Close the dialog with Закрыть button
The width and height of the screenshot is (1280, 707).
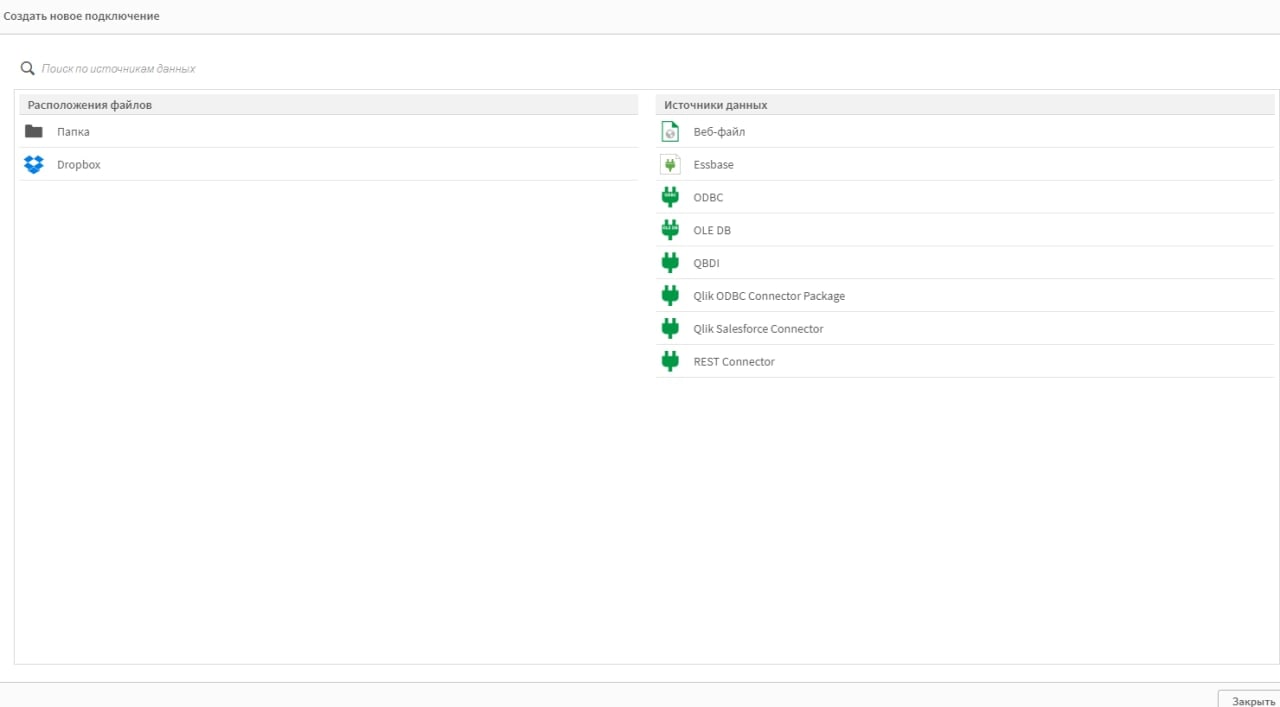pyautogui.click(x=1249, y=701)
